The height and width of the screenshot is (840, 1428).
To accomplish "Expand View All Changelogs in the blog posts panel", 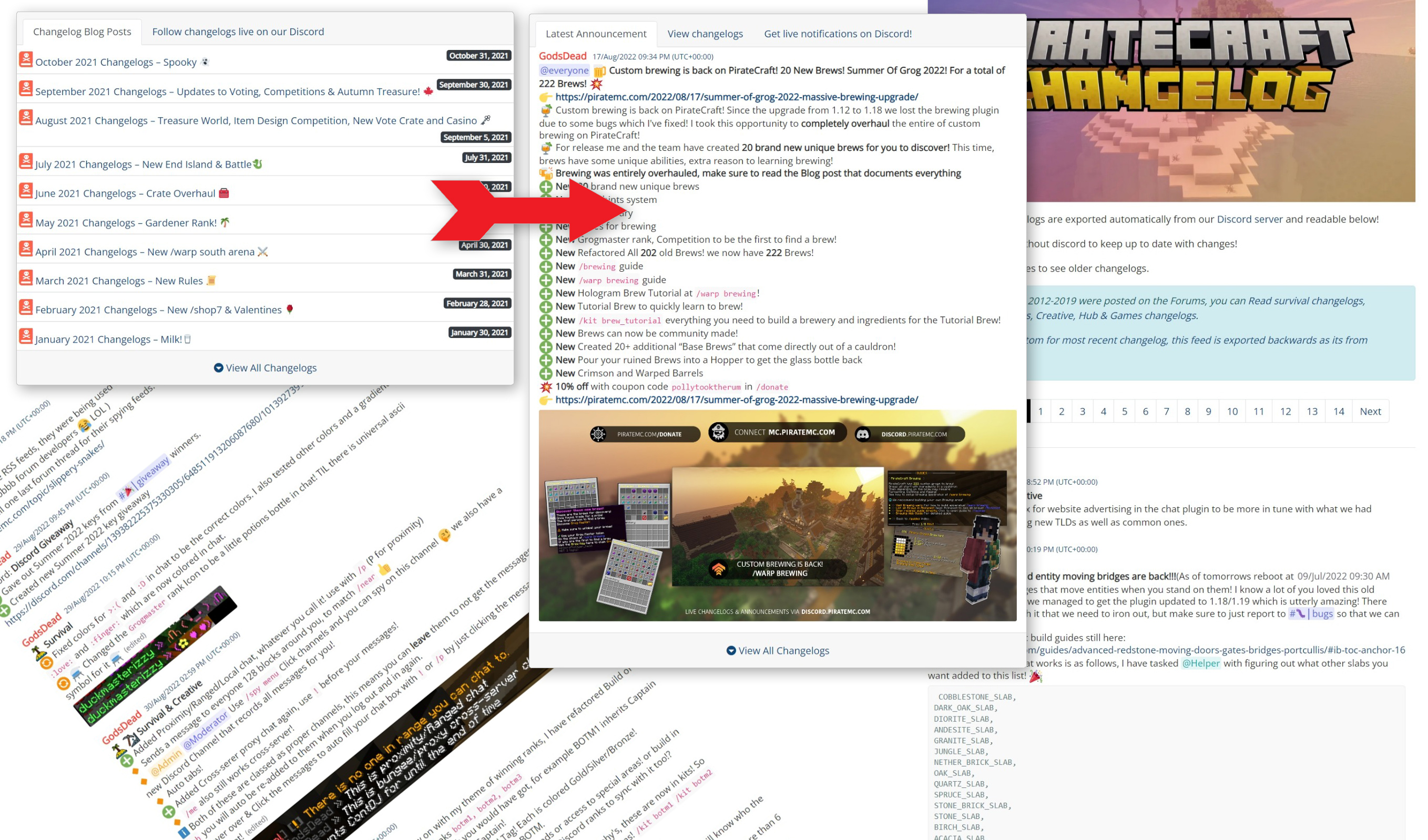I will [265, 367].
